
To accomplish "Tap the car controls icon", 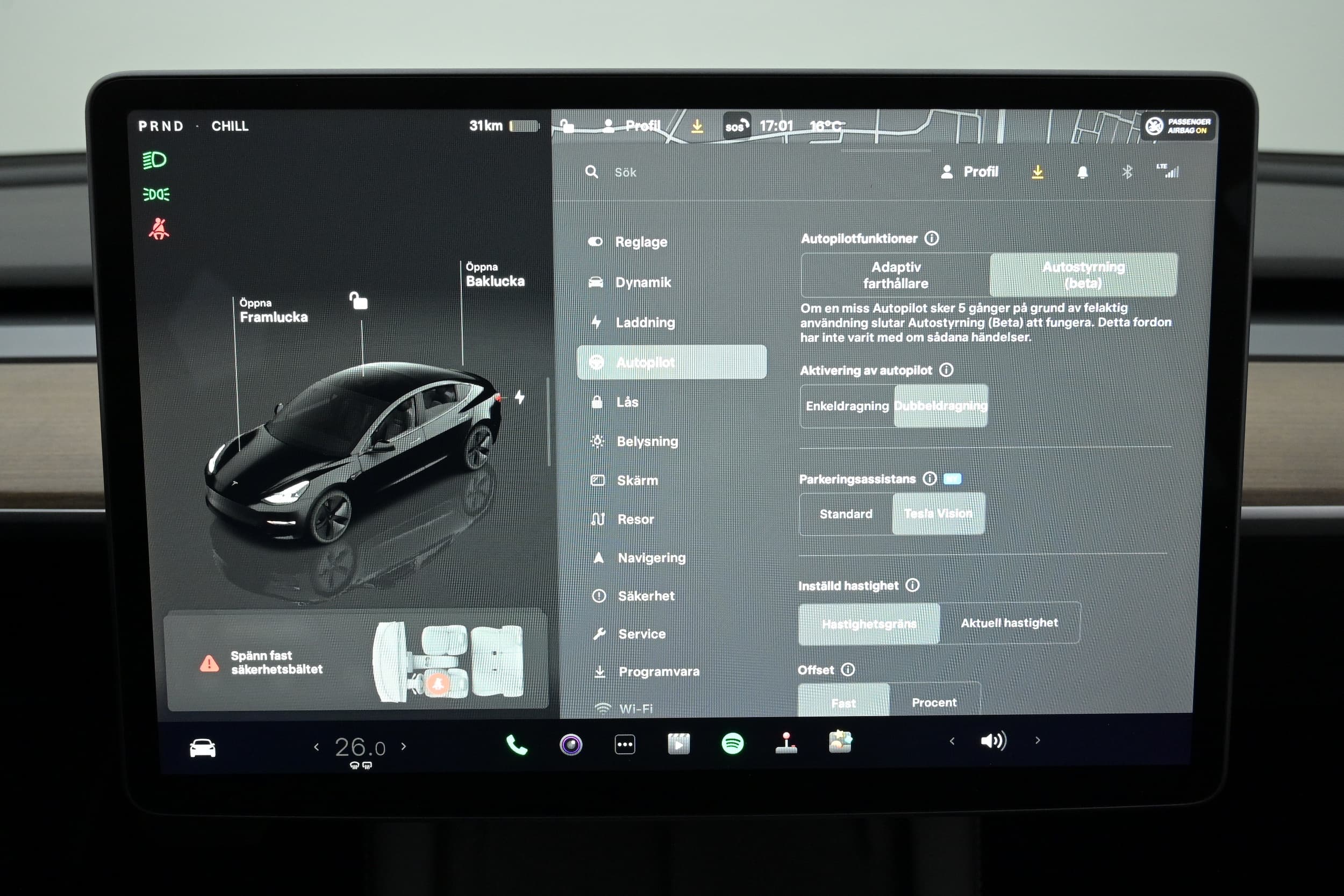I will pyautogui.click(x=202, y=748).
